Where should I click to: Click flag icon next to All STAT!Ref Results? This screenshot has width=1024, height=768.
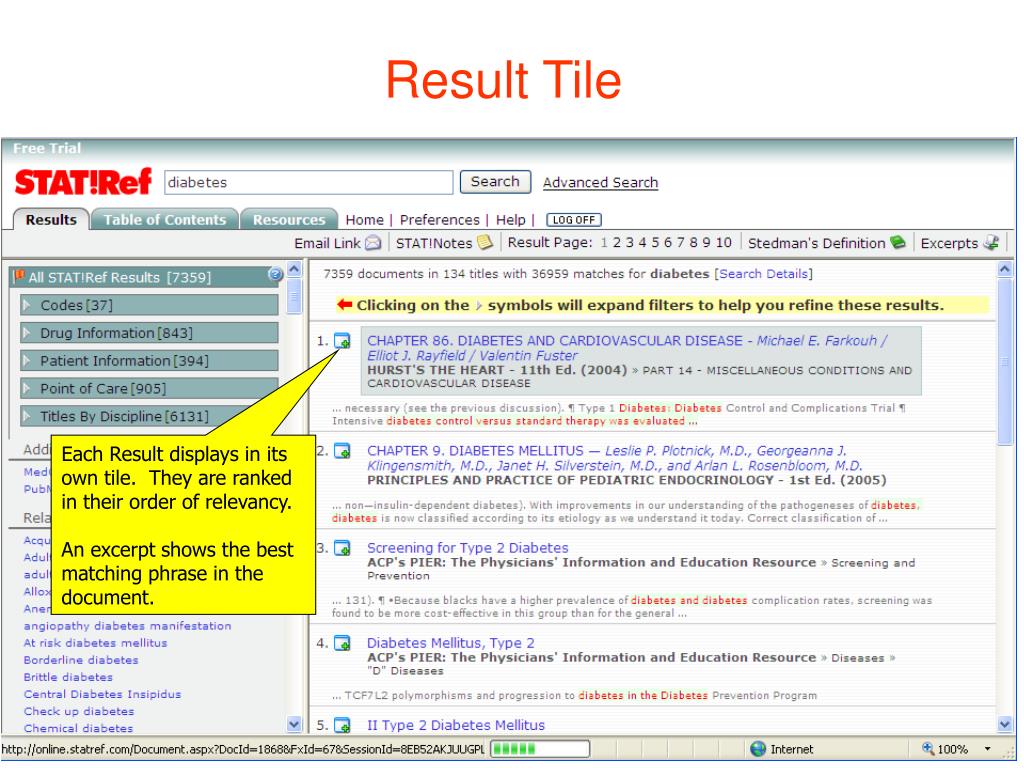click(x=19, y=276)
